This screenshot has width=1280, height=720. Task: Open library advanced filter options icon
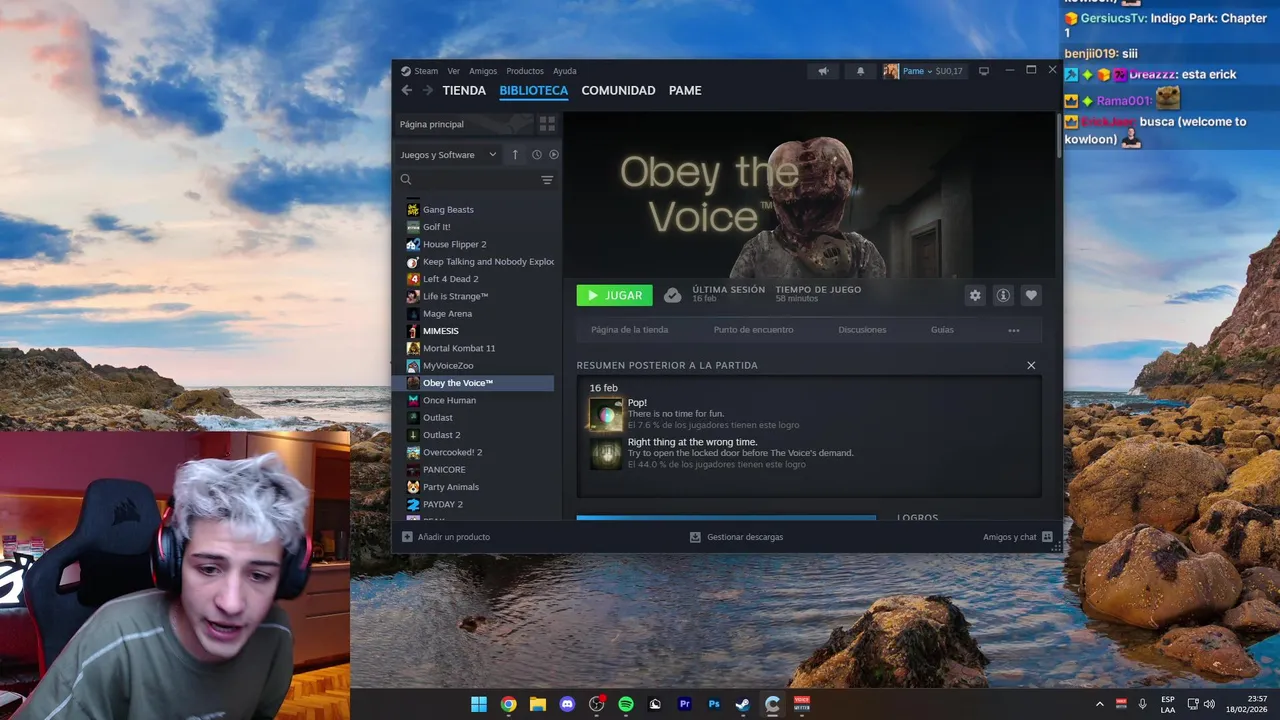pos(547,180)
